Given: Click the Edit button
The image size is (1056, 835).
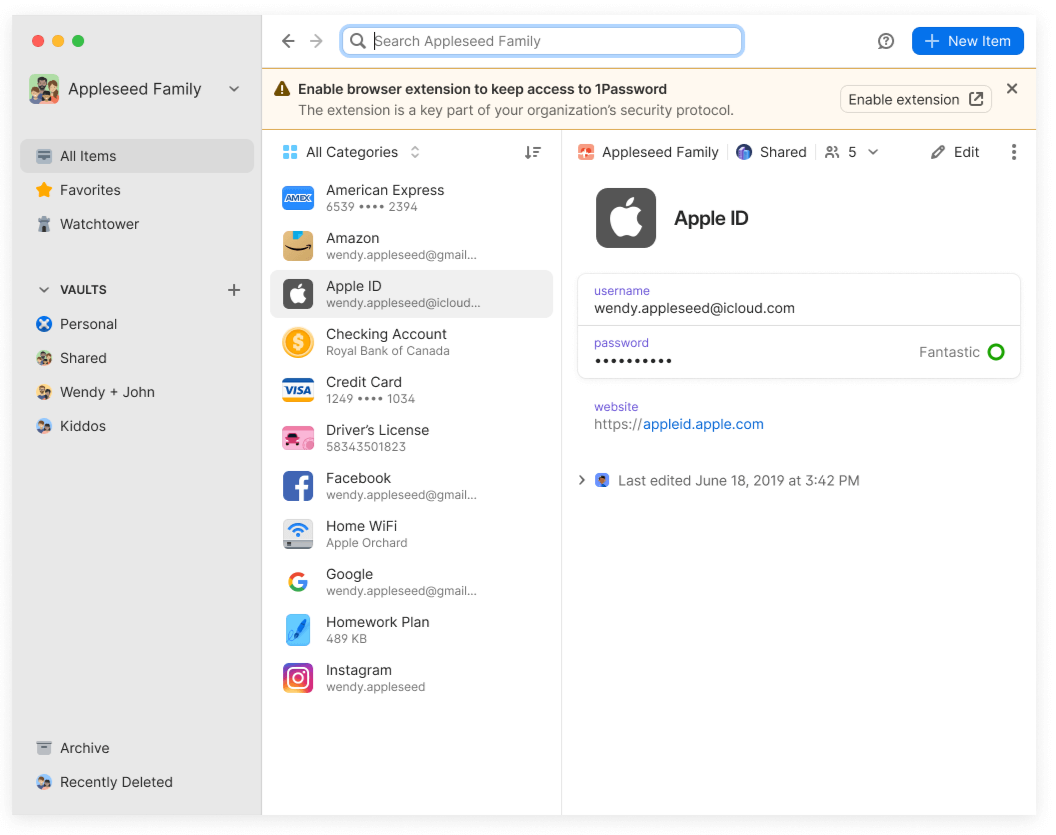Looking at the screenshot, I should click(x=955, y=152).
